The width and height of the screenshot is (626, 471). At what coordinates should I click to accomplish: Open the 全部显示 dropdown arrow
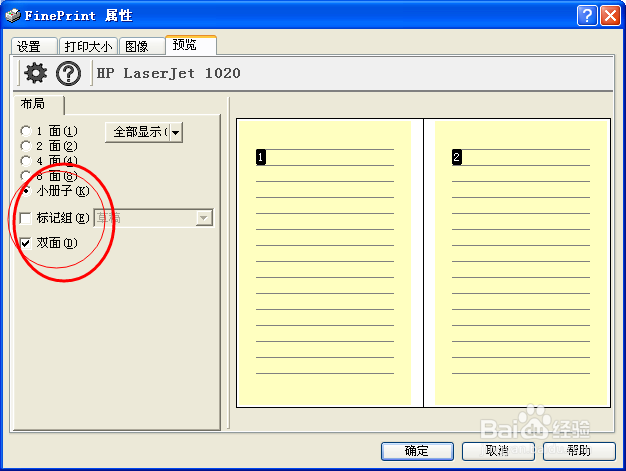point(176,132)
